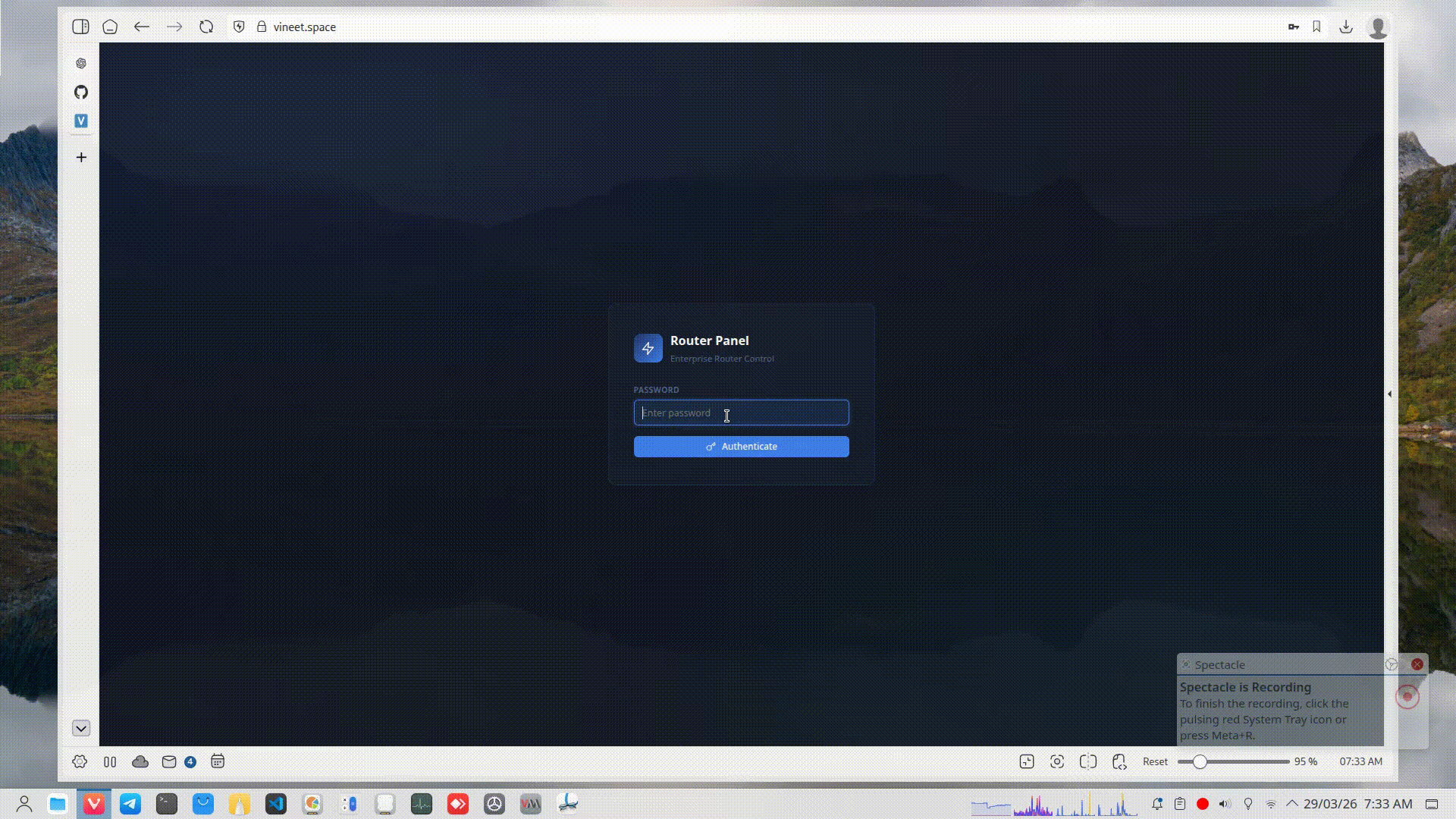Open the GitHub web panel in sidebar
1456x819 pixels.
(x=80, y=92)
